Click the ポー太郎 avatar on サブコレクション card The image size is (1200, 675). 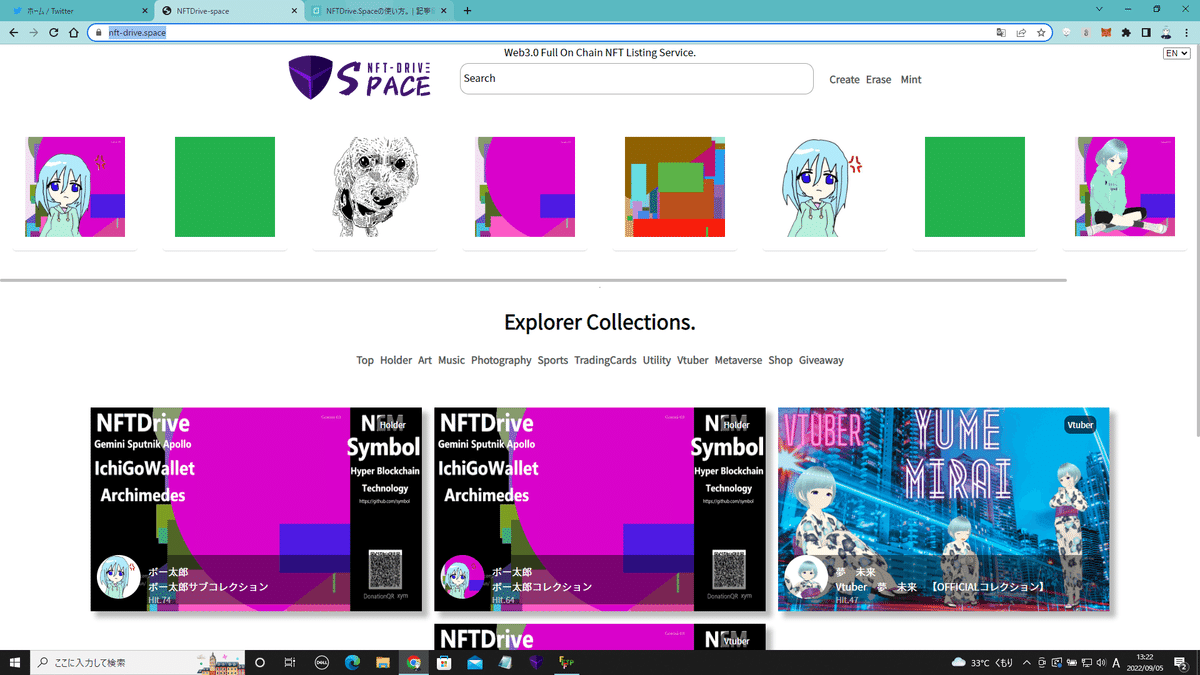coord(118,577)
